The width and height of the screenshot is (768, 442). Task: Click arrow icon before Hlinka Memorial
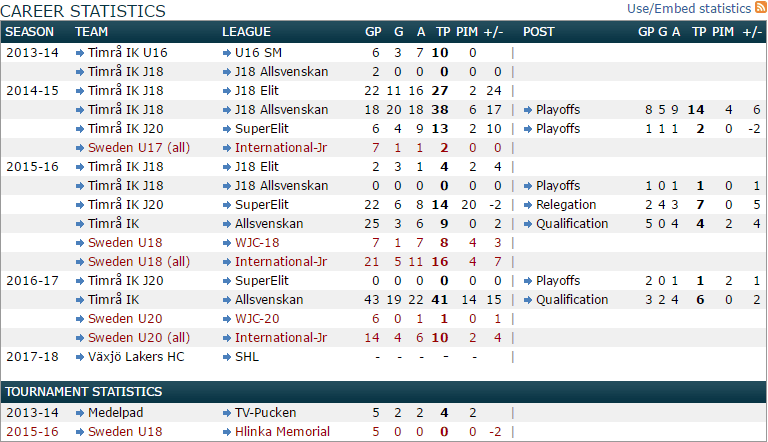pos(227,432)
